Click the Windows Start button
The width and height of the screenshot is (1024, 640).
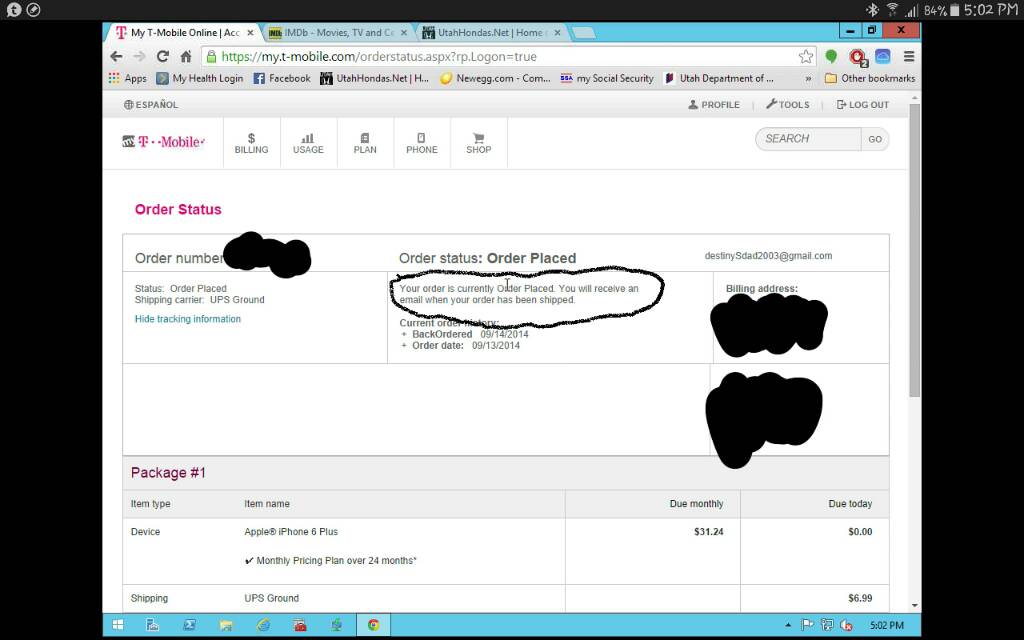click(x=118, y=625)
